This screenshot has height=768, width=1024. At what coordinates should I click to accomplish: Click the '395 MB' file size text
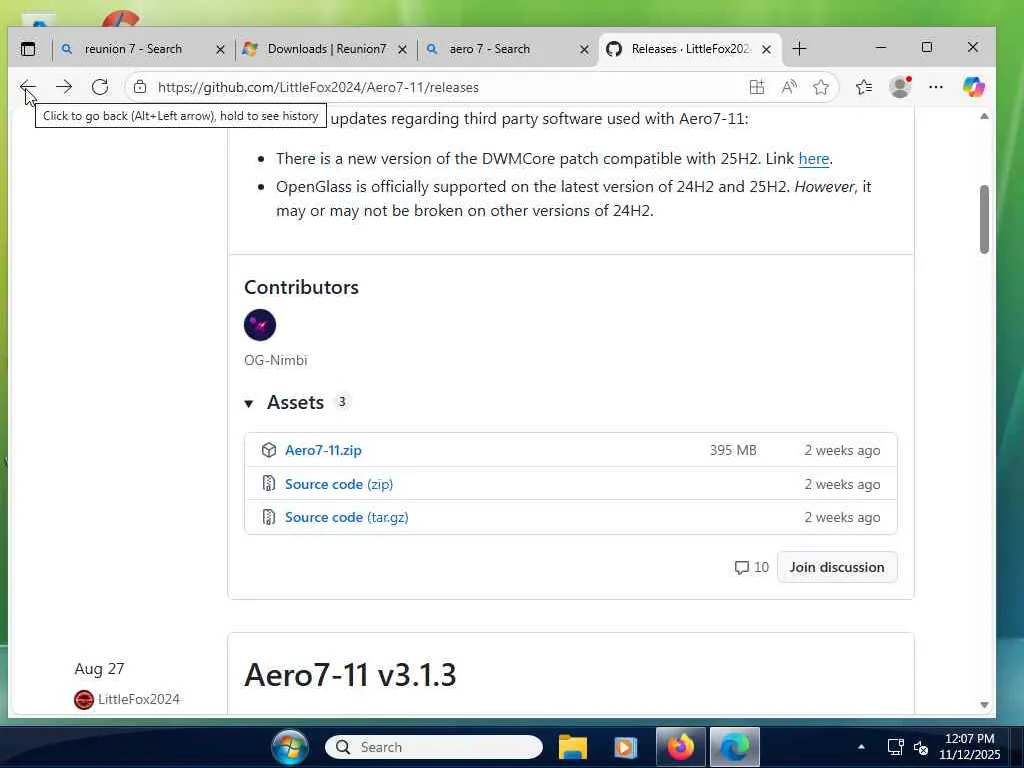coord(733,450)
